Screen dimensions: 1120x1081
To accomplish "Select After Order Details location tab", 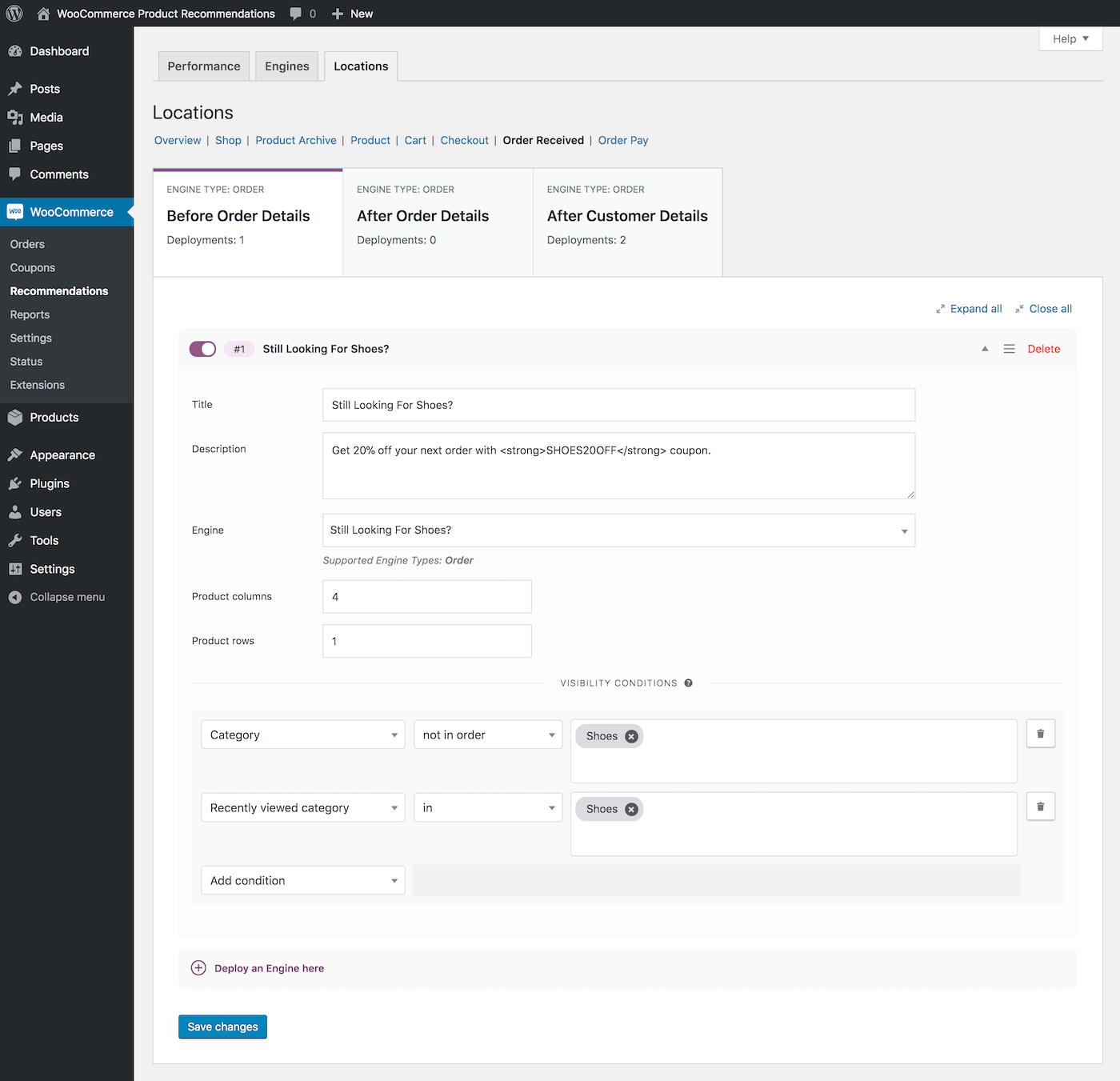I will [438, 222].
